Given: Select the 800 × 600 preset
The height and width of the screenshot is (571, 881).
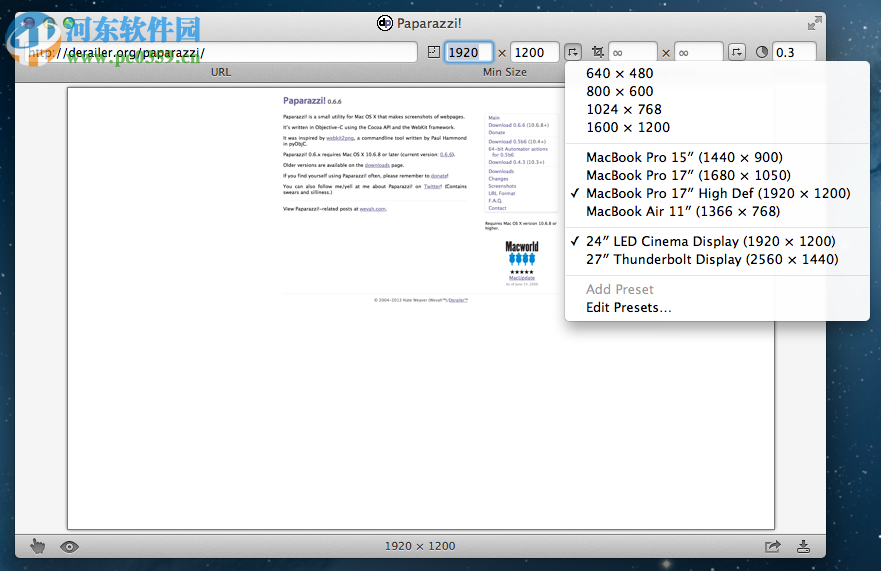Looking at the screenshot, I should [717, 91].
